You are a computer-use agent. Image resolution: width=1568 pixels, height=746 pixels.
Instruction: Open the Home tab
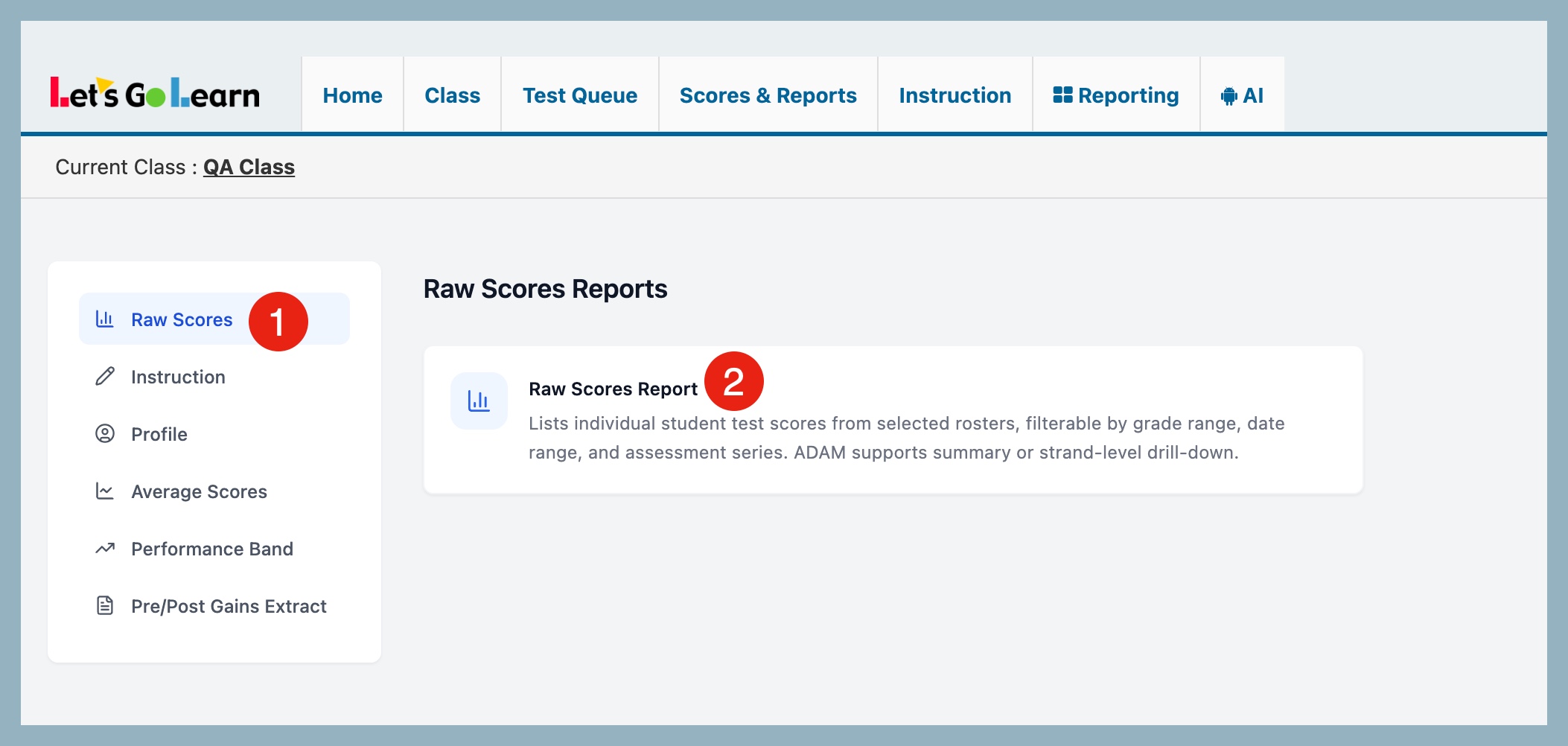[352, 95]
